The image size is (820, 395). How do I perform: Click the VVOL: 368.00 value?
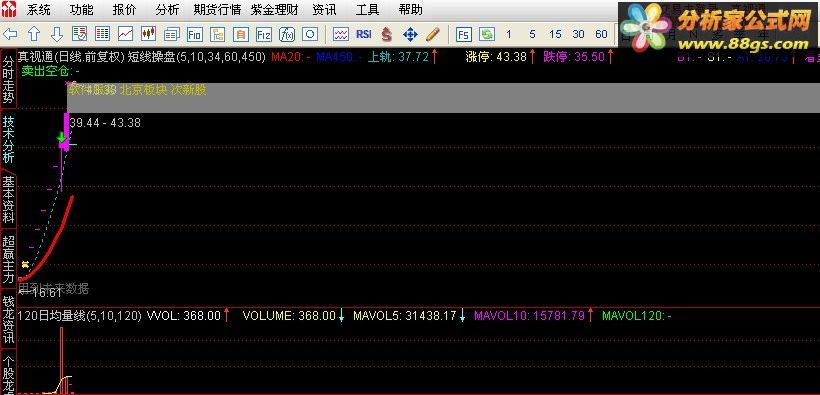tap(184, 315)
